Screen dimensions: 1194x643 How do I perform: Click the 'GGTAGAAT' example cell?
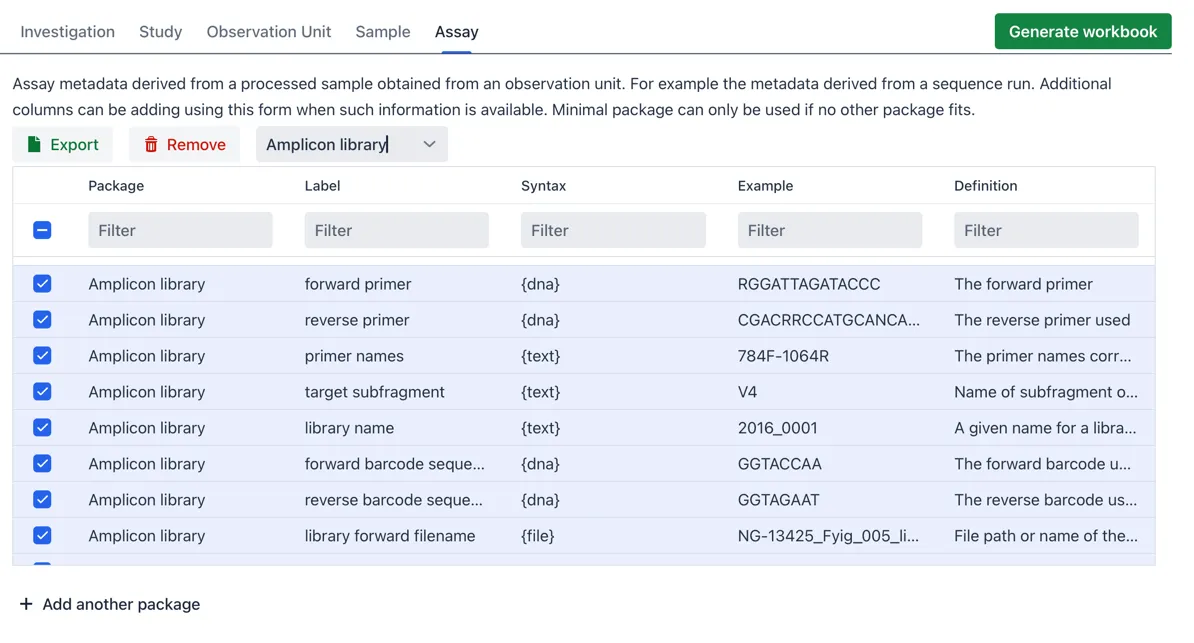click(778, 500)
